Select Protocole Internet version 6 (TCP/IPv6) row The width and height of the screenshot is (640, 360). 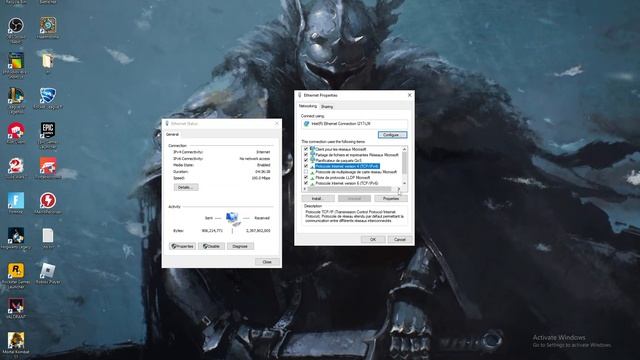(x=347, y=183)
